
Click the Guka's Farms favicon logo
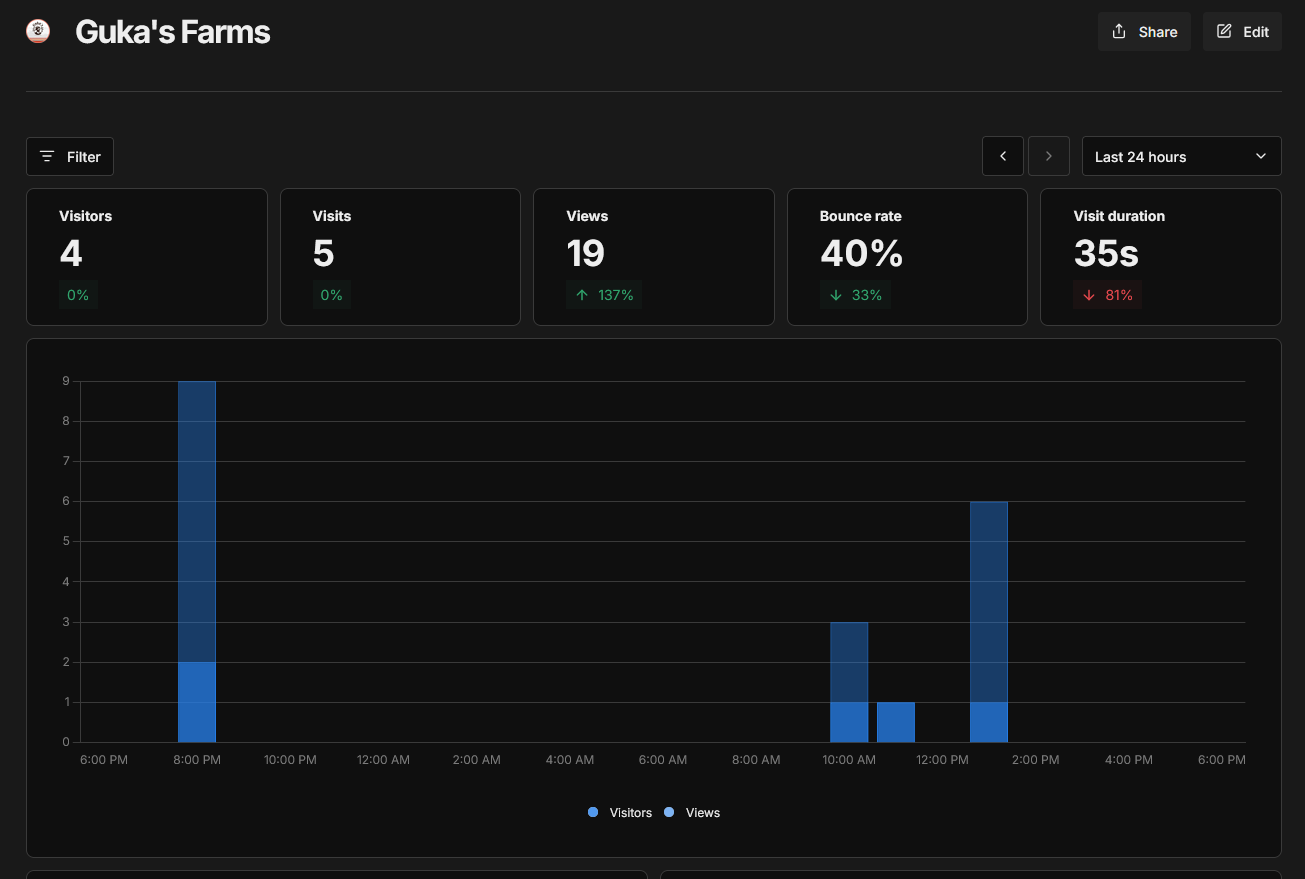coord(37,31)
